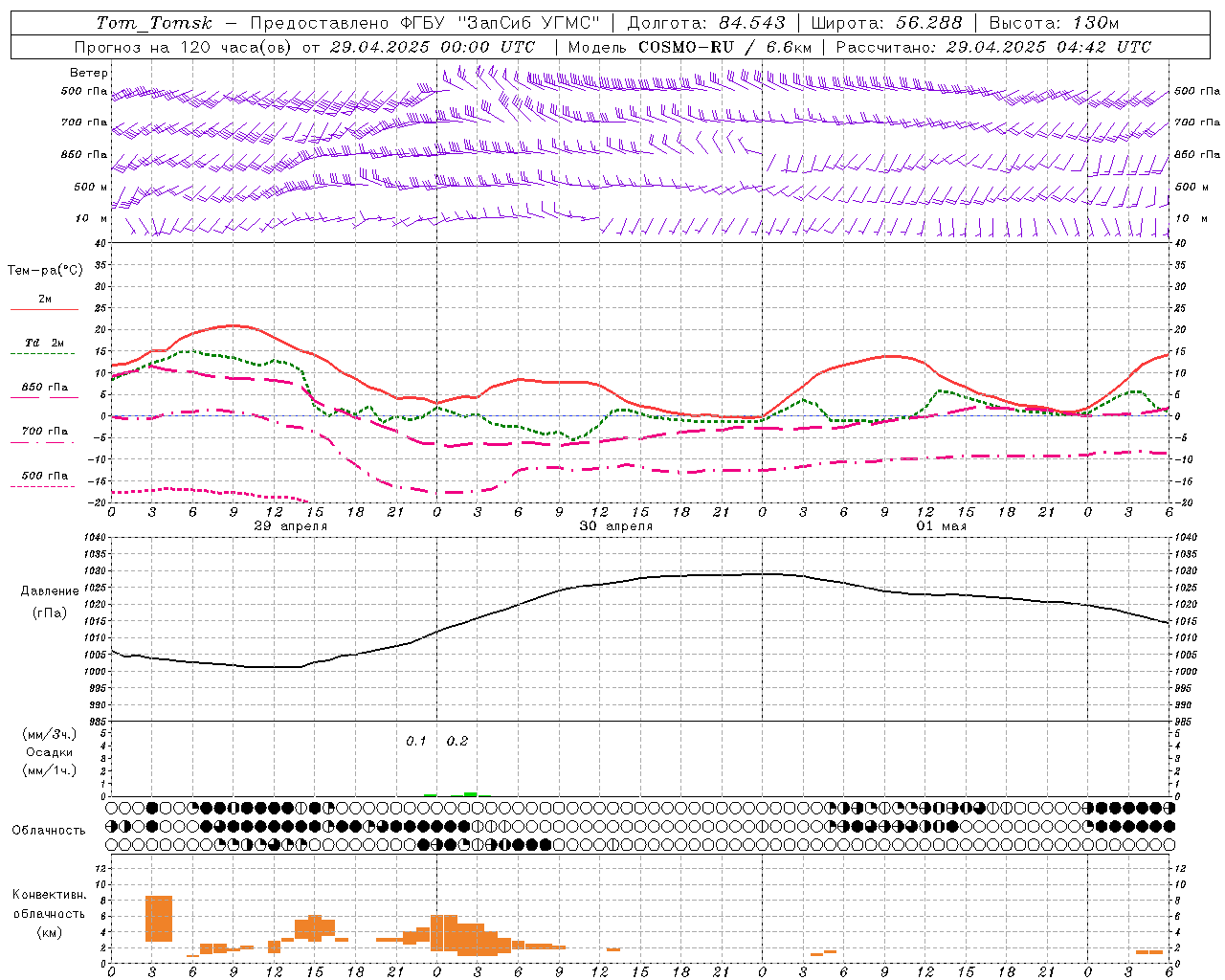Click the Tom_Tomsk station title
Screen dimensions: 1225x980
[154, 23]
